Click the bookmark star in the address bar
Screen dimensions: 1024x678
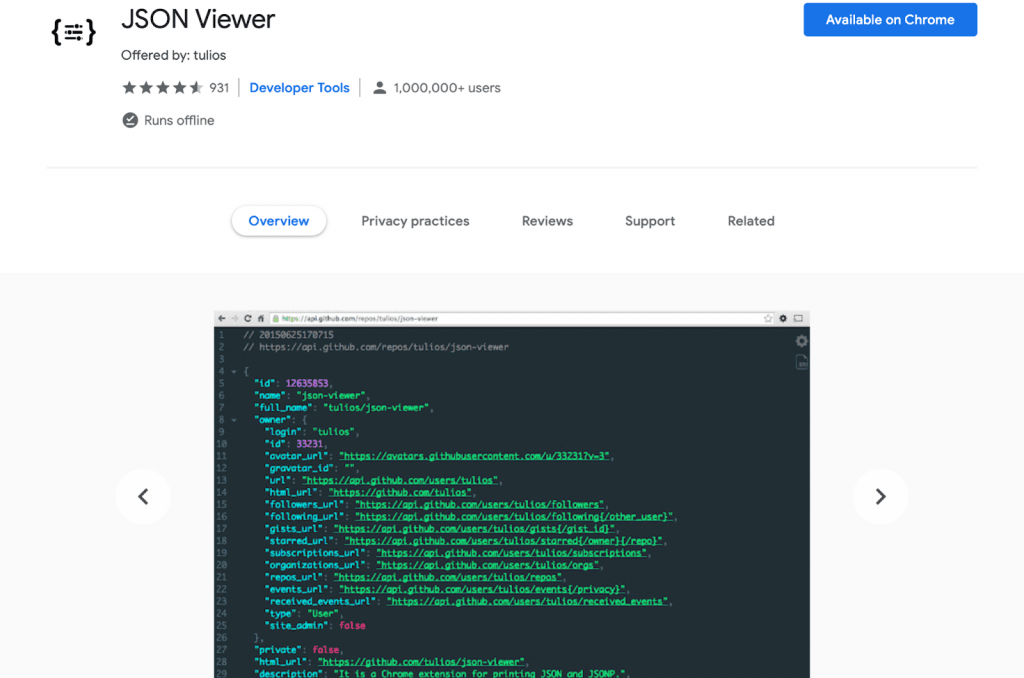tap(767, 318)
